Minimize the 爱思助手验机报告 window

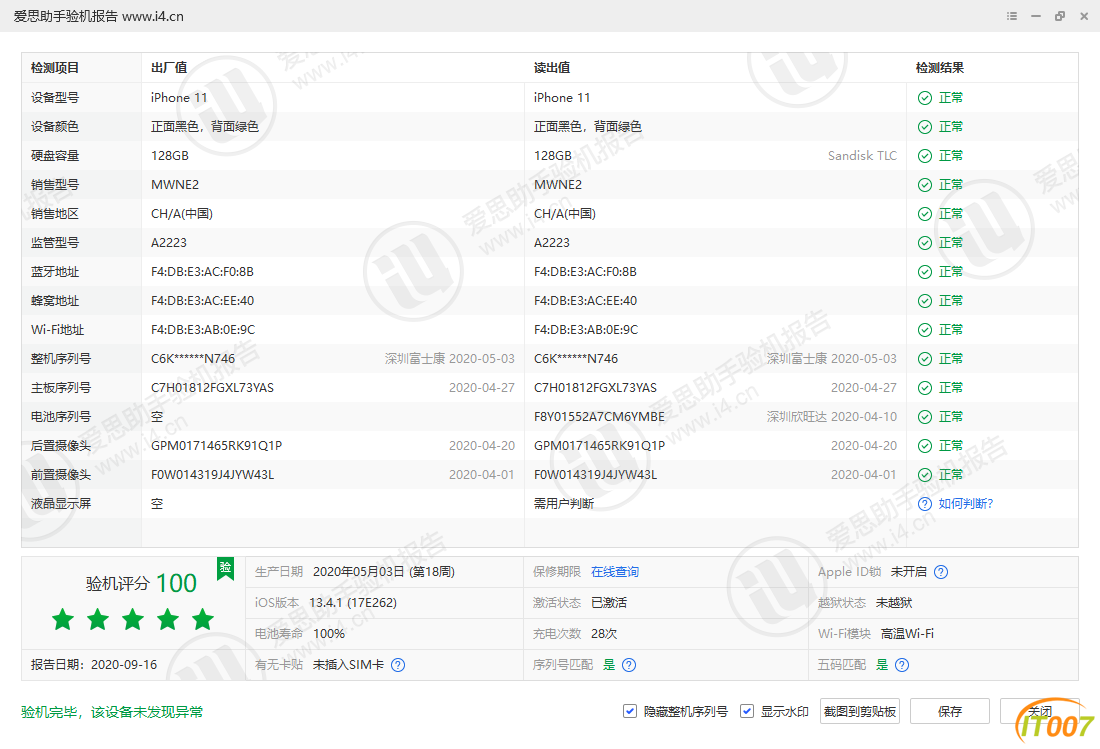pyautogui.click(x=1035, y=16)
